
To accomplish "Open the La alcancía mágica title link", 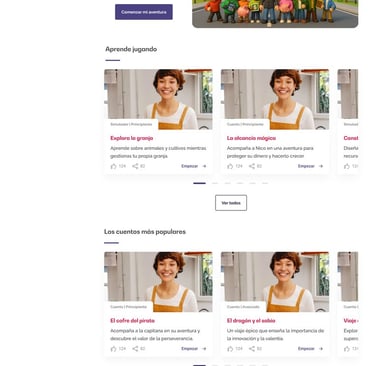I will [251, 138].
